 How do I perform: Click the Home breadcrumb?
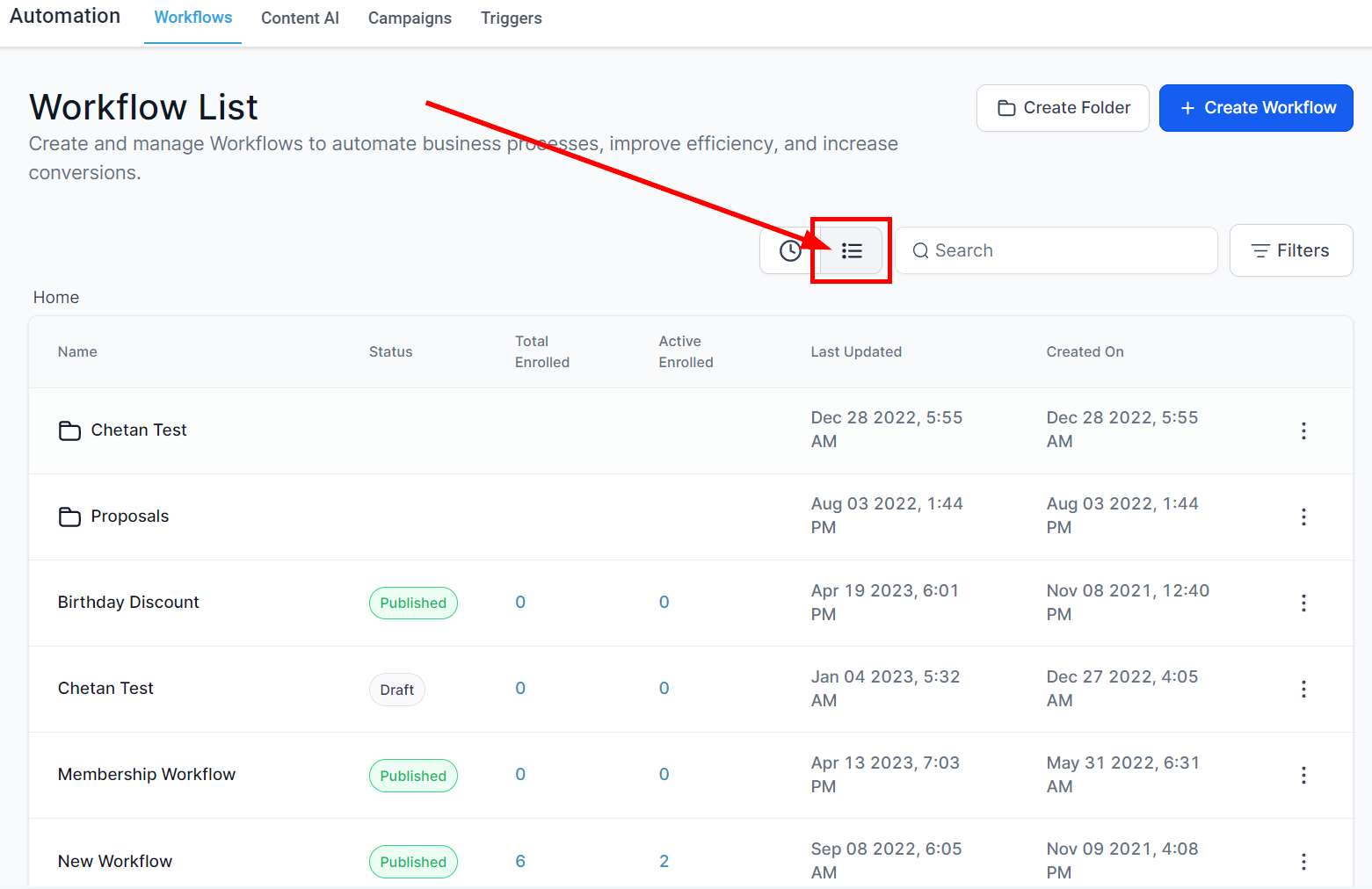point(56,298)
